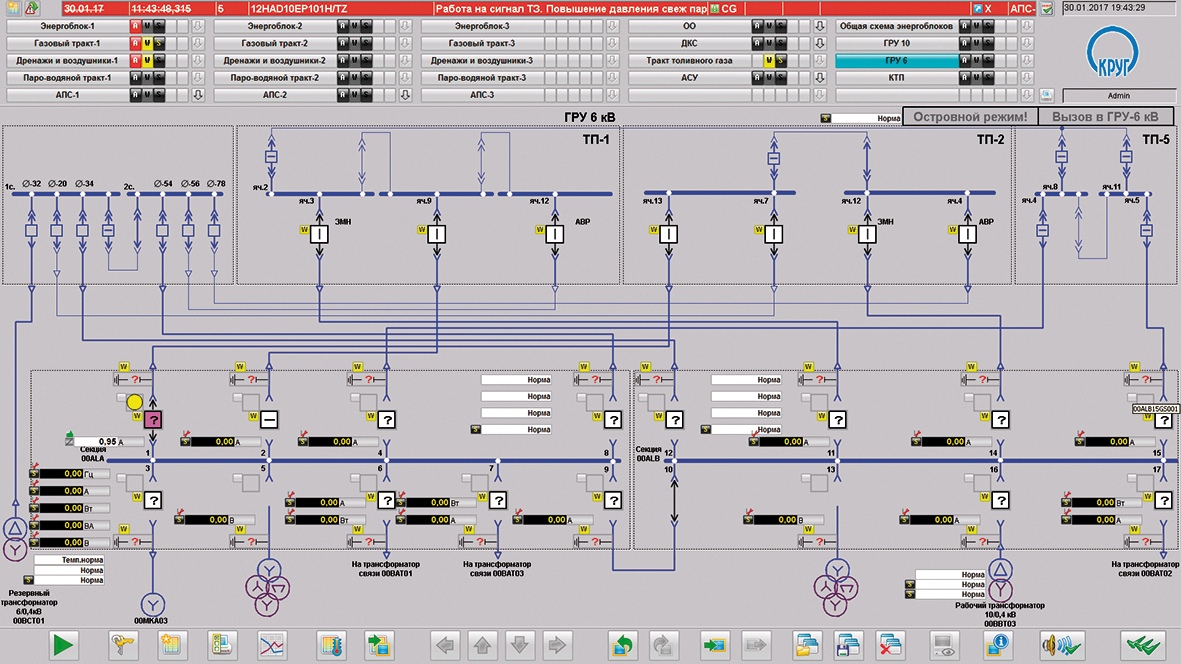Expand the down arrow next to ОО

820,26
